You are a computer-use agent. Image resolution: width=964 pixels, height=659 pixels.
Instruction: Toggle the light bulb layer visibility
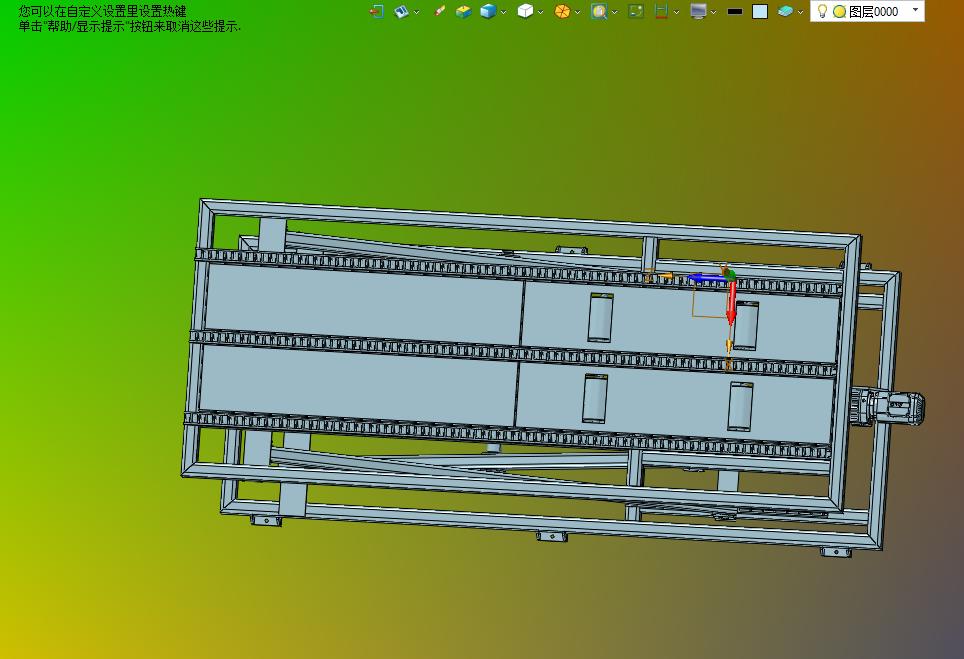[x=822, y=11]
